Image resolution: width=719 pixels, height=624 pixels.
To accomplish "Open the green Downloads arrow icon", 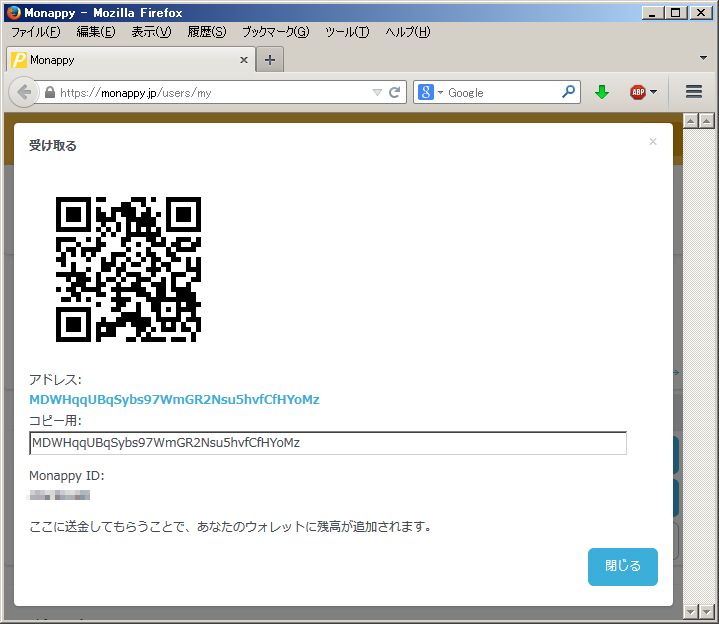I will [602, 92].
